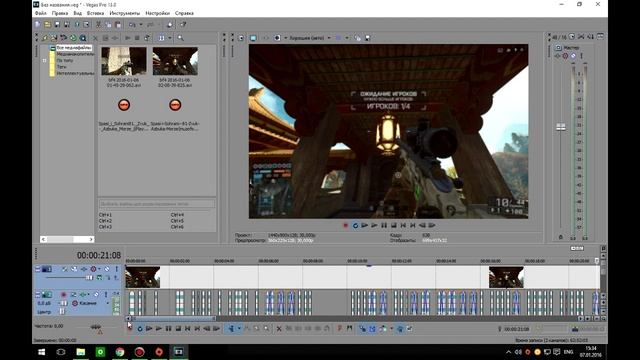Image resolution: width=640 pixels, height=360 pixels.
Task: Open project Properties icon in main toolbar
Action: pos(86,24)
